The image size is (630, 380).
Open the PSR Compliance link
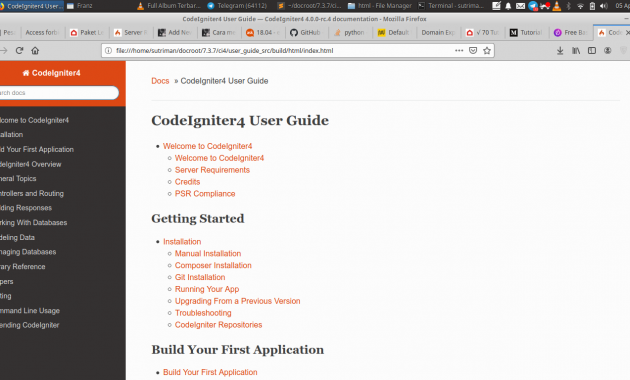tap(205, 194)
